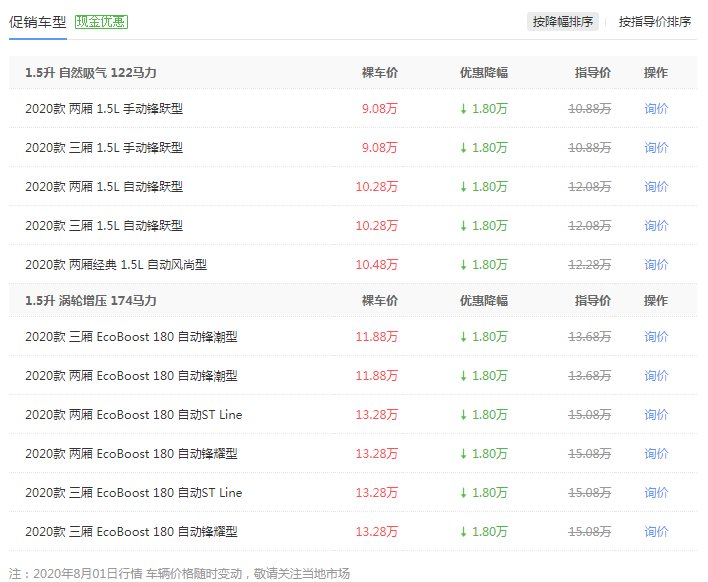Click the 现金优惠 green tag
The width and height of the screenshot is (708, 582).
pyautogui.click(x=101, y=22)
